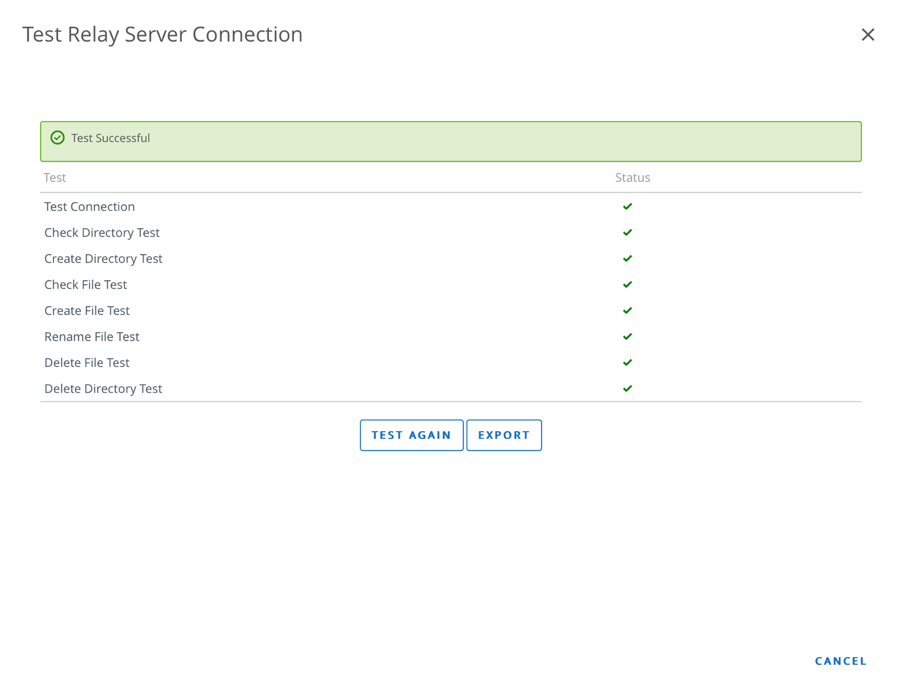Click the Rename File Test status checkmark
Viewport: 901px width, 690px height.
tap(627, 337)
